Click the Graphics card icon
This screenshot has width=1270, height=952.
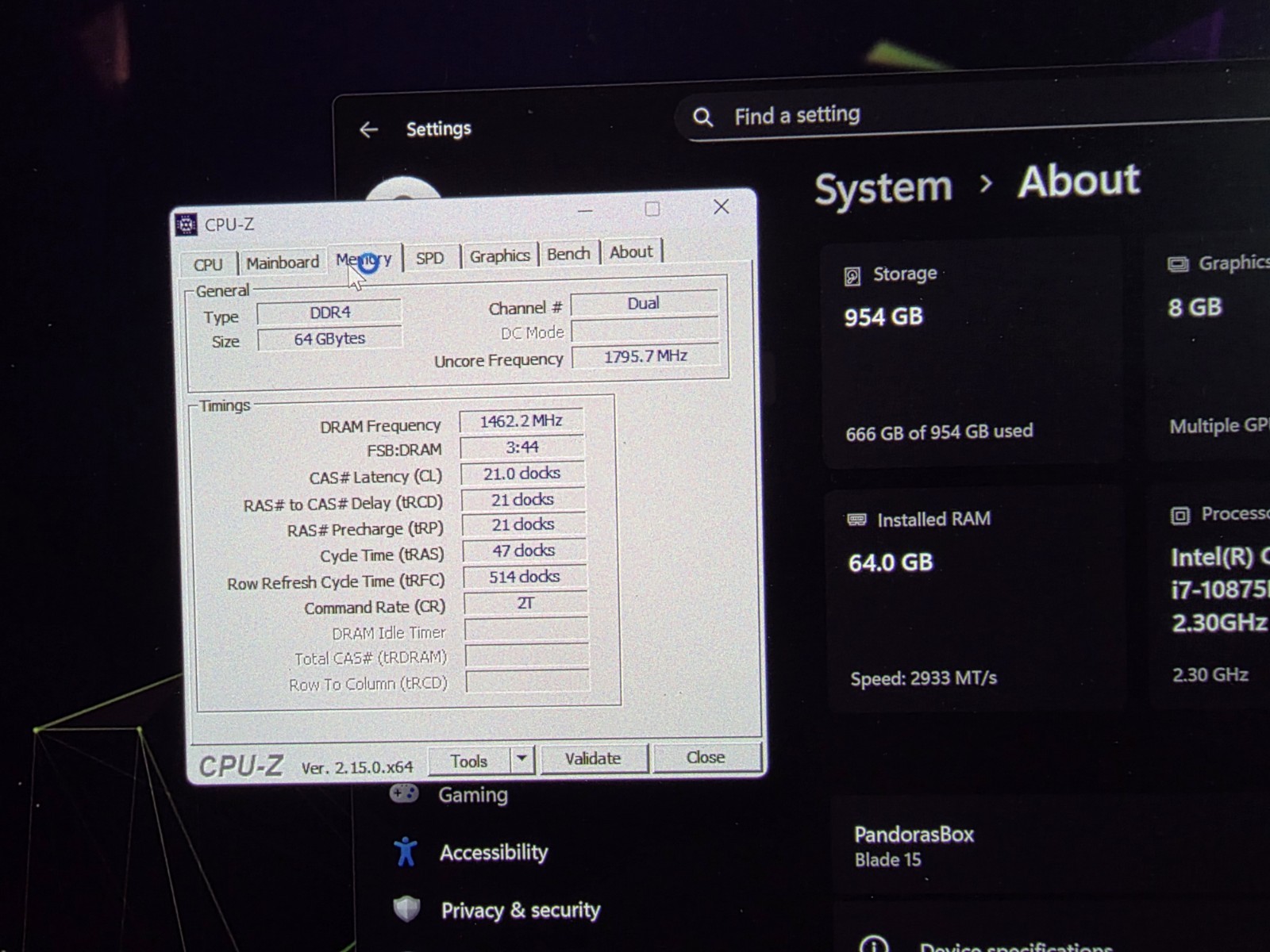coord(1178,264)
